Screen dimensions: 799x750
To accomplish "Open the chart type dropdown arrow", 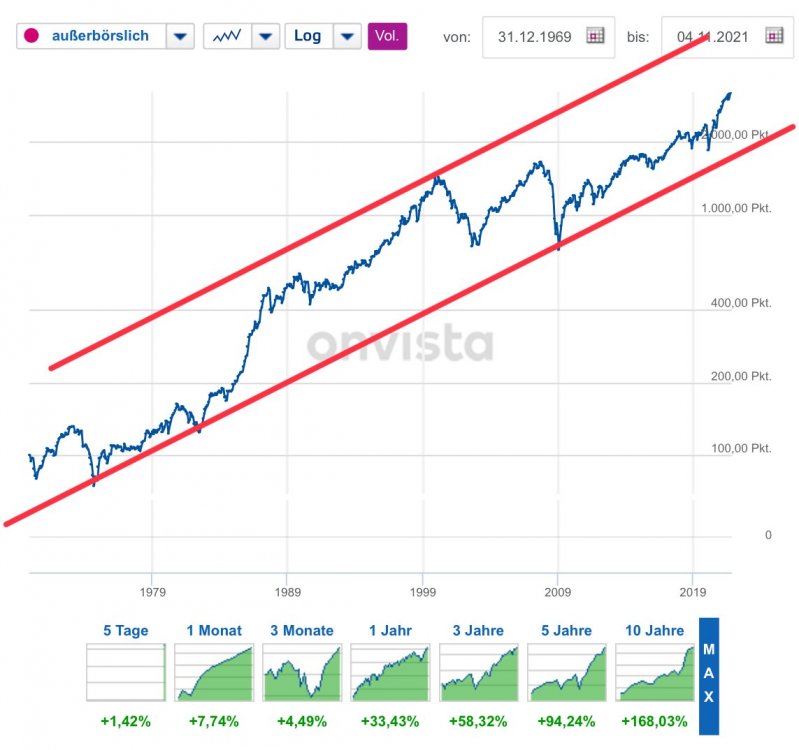I will click(265, 36).
